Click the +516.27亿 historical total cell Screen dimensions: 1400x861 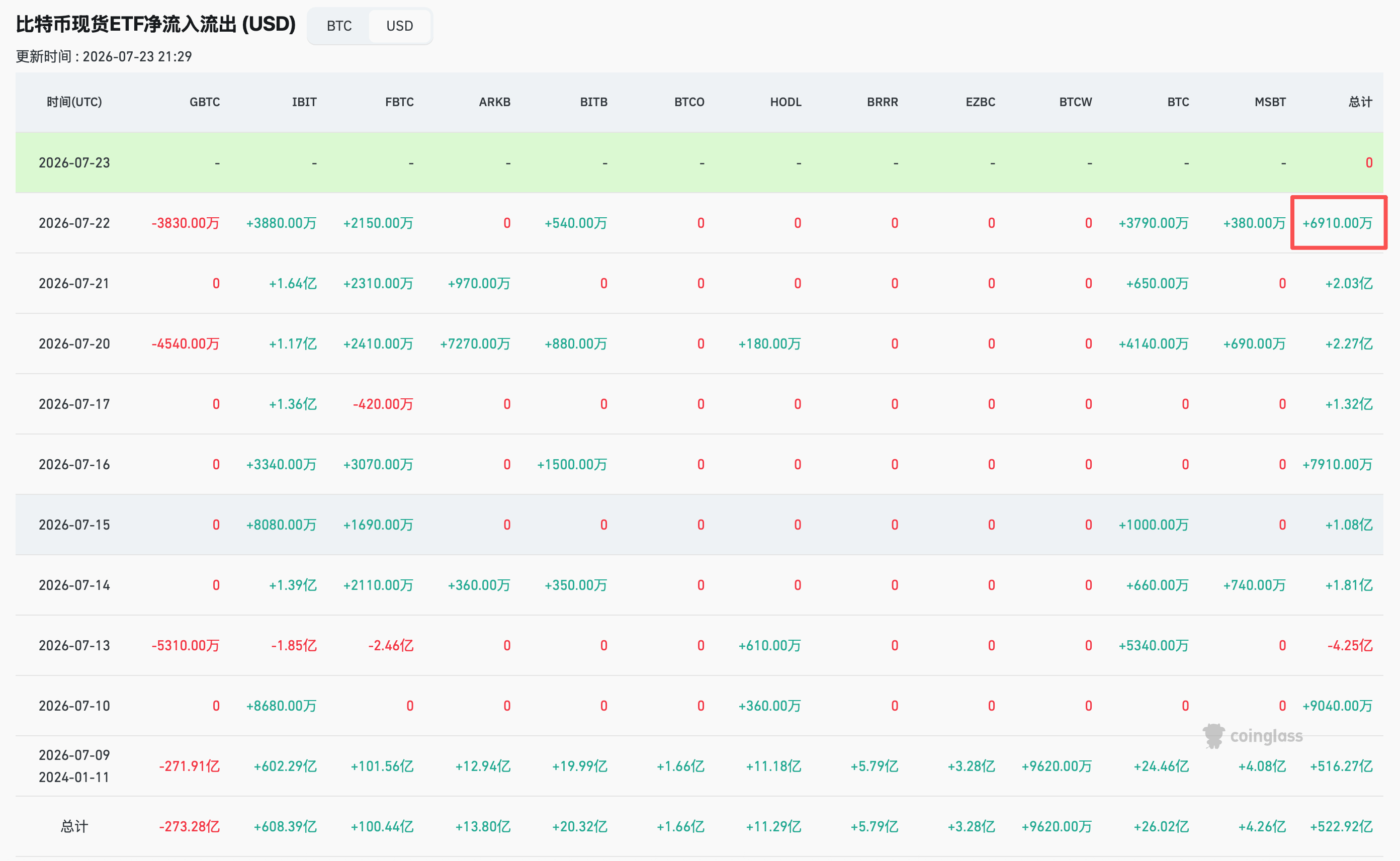point(1341,766)
